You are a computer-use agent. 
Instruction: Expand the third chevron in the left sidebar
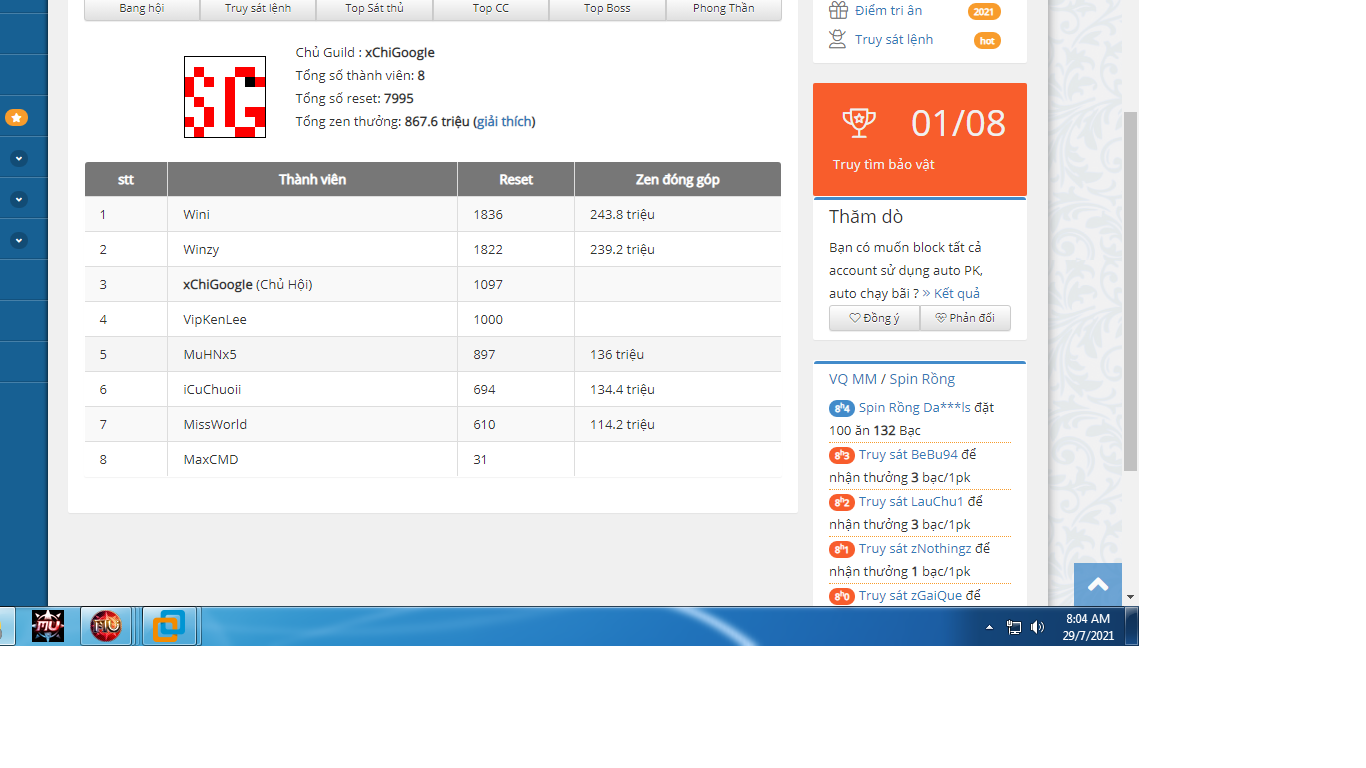click(18, 241)
